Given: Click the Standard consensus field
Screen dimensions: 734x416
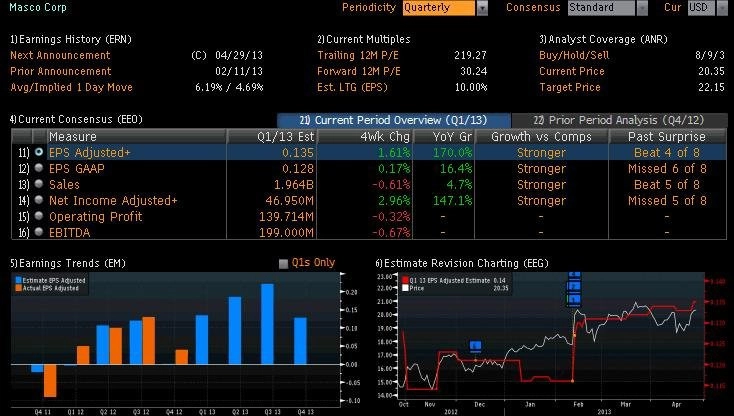Looking at the screenshot, I should [x=602, y=8].
